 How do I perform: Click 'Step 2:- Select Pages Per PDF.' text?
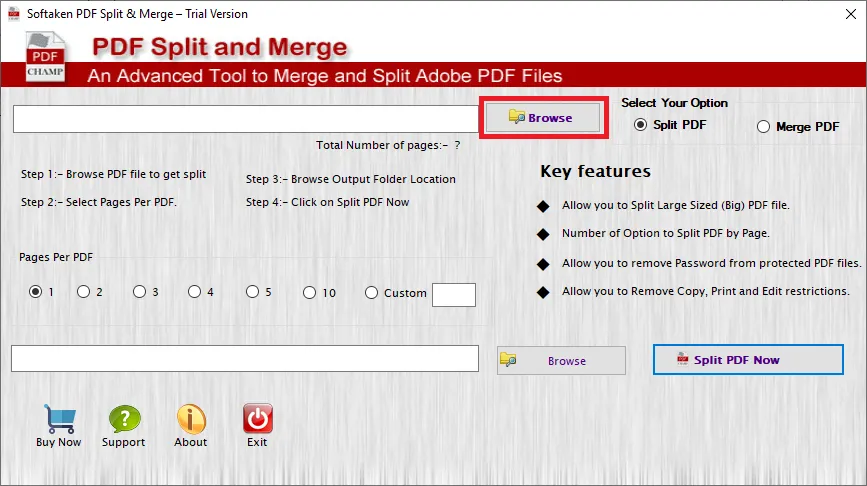(x=99, y=202)
